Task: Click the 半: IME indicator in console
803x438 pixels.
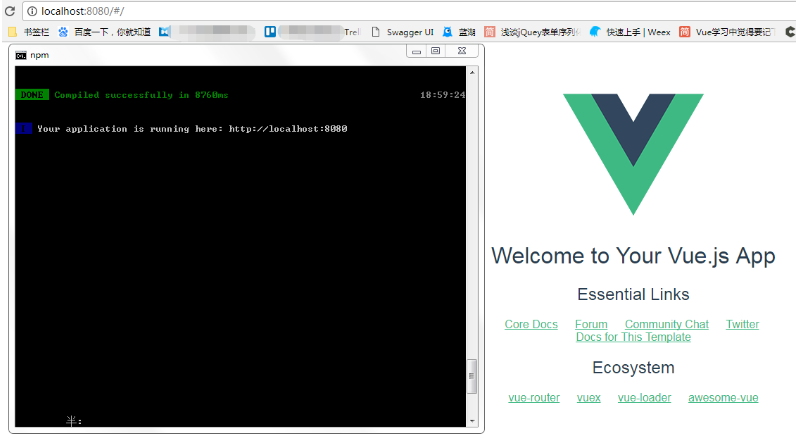Action: (x=74, y=421)
